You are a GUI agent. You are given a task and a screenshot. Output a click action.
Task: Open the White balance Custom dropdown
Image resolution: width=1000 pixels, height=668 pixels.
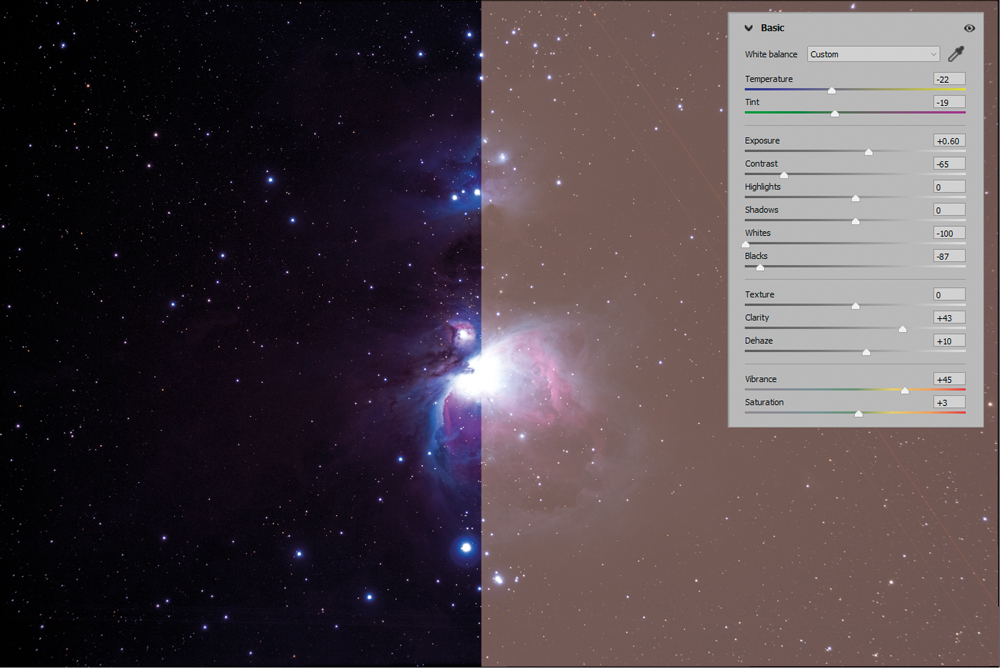click(873, 54)
